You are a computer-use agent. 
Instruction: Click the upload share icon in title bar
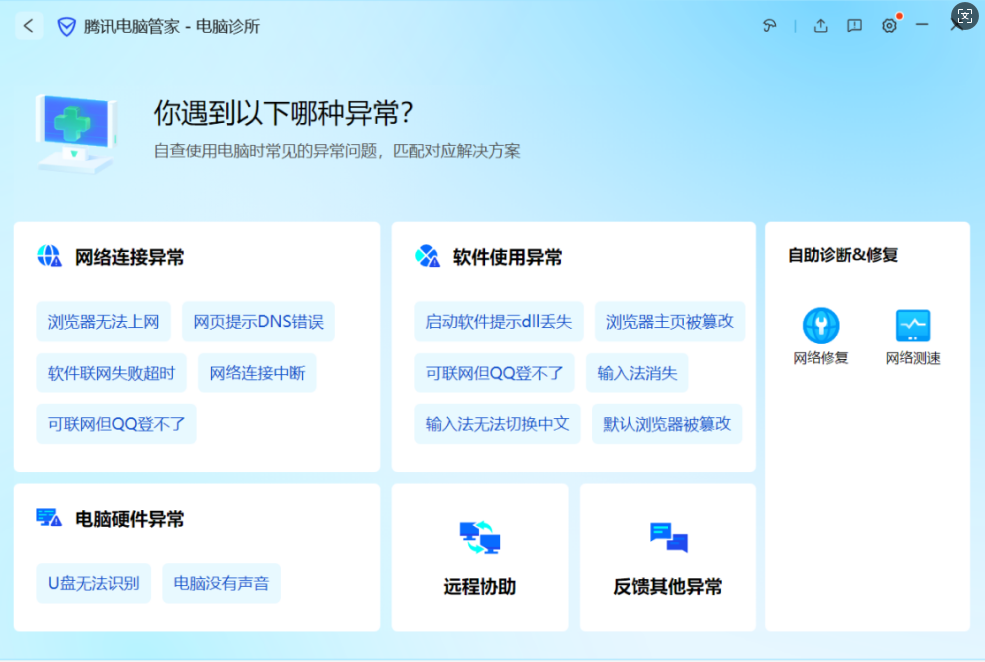pyautogui.click(x=820, y=26)
